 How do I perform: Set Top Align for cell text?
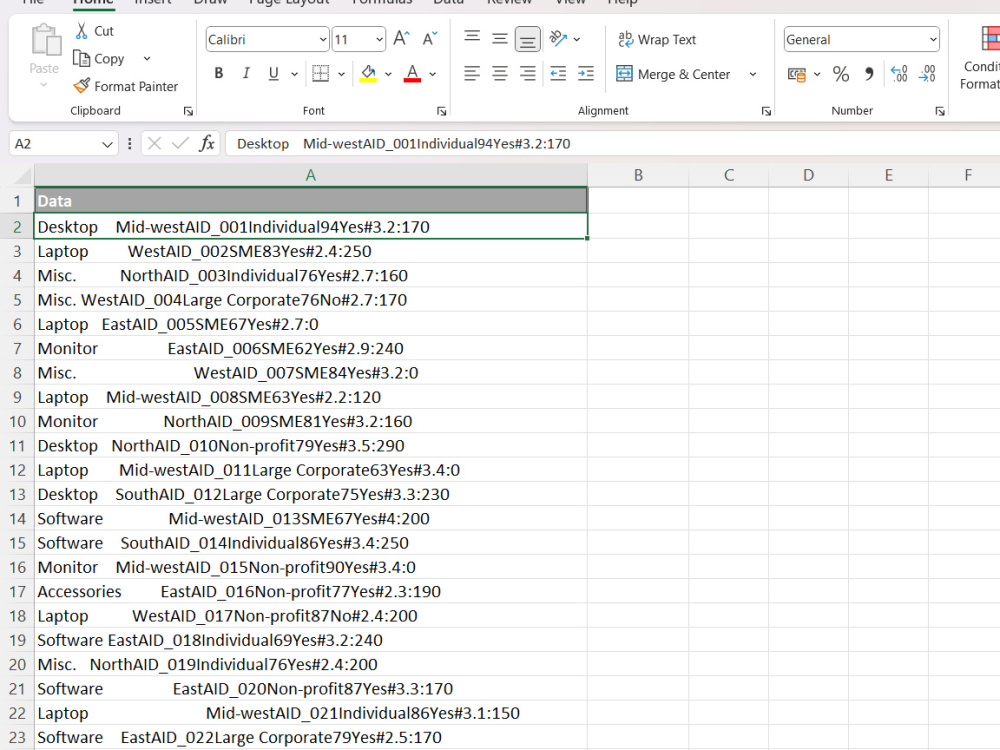472,38
